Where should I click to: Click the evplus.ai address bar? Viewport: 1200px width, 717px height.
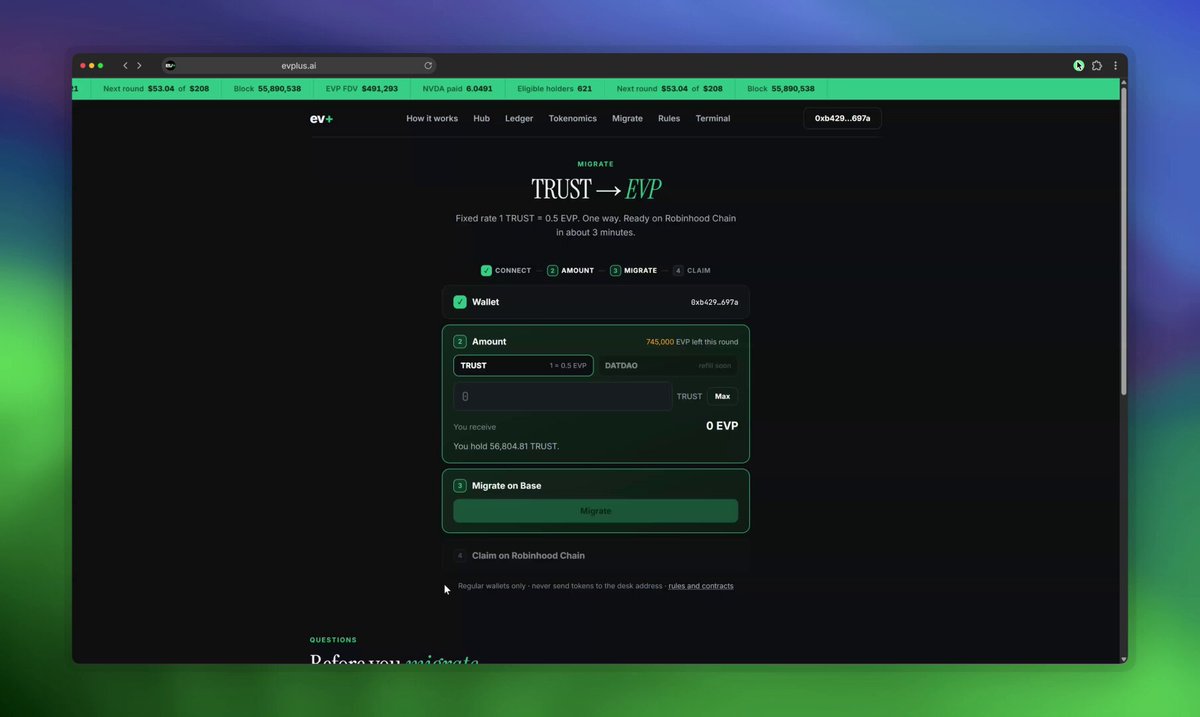click(299, 66)
